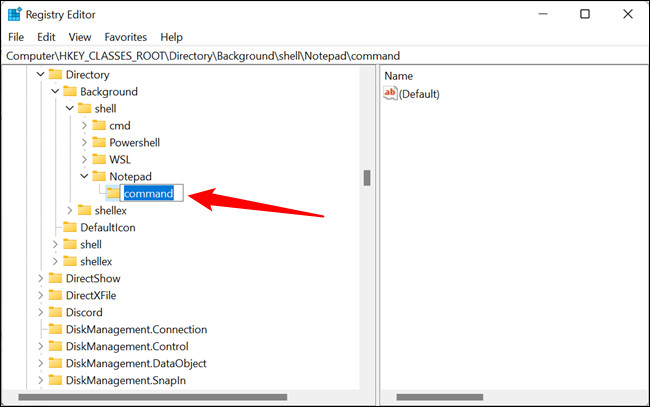Screen dimensions: 650x407
Task: Click the Directory folder icon
Action: [55, 75]
